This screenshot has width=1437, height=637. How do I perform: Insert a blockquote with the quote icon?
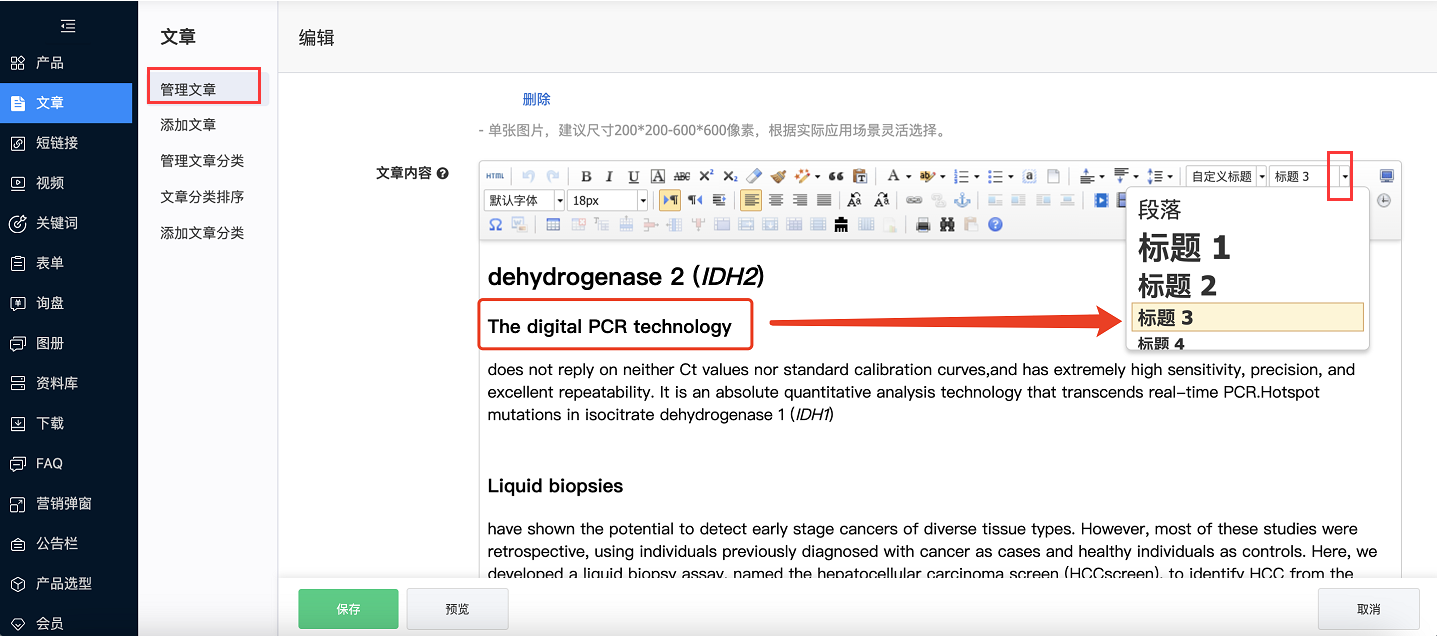(836, 177)
